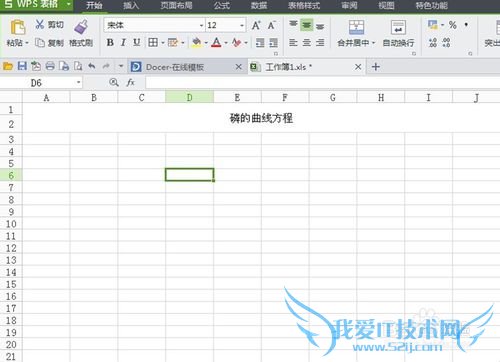Open the 审阅 (Review) ribbon tab
500x362 pixels.
point(349,5)
